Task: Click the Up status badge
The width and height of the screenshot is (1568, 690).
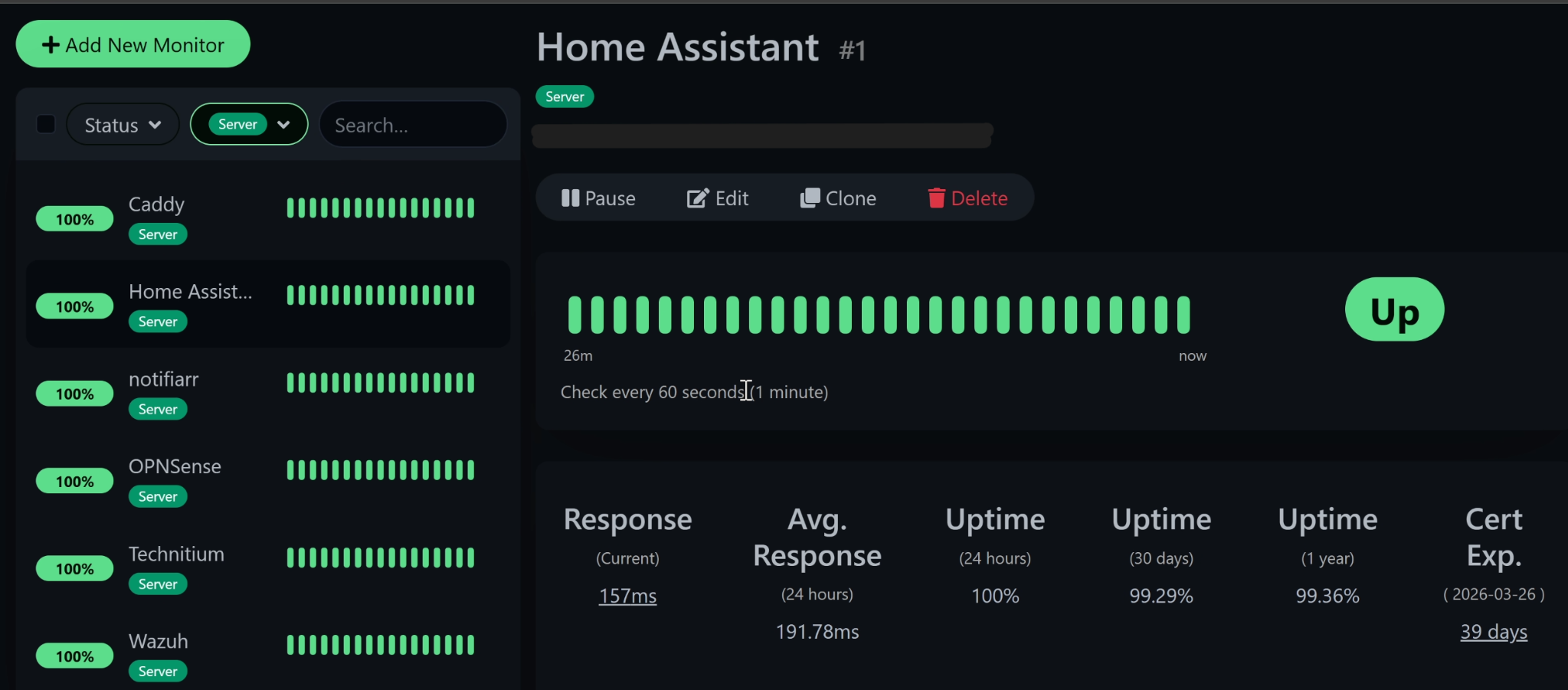Action: 1394,309
